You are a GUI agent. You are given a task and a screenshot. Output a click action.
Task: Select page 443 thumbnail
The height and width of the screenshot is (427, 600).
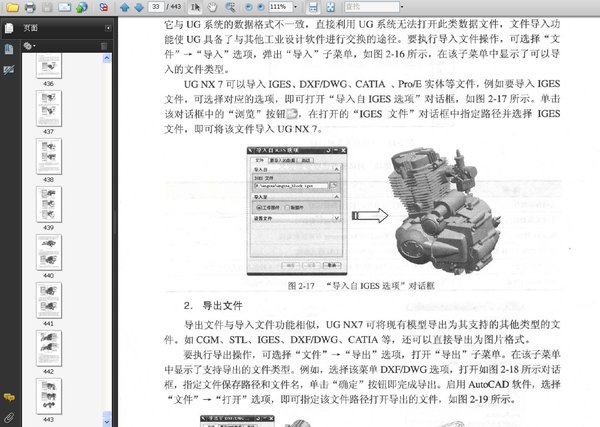click(x=49, y=396)
